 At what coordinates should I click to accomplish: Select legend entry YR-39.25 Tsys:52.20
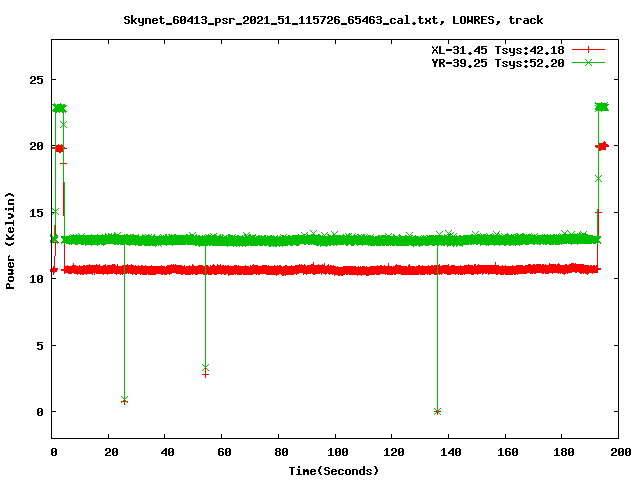[x=498, y=63]
